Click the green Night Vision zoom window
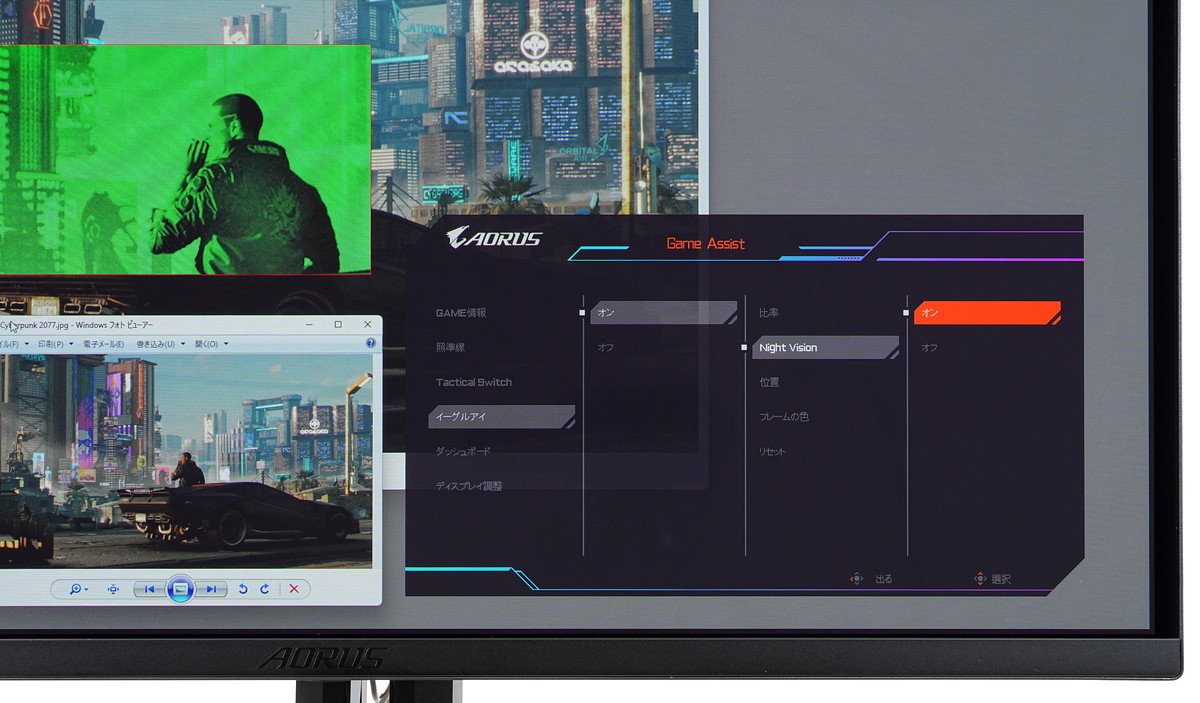The height and width of the screenshot is (703, 1200). pos(185,159)
